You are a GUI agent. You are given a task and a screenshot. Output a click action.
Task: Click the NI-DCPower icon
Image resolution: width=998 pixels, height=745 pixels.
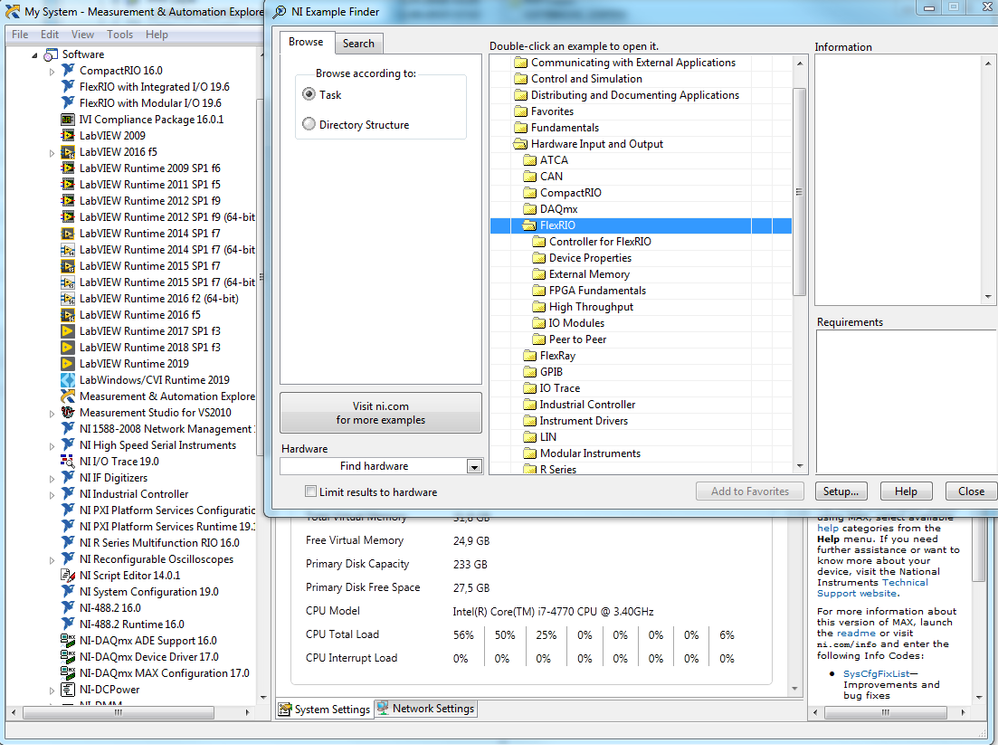pos(67,689)
